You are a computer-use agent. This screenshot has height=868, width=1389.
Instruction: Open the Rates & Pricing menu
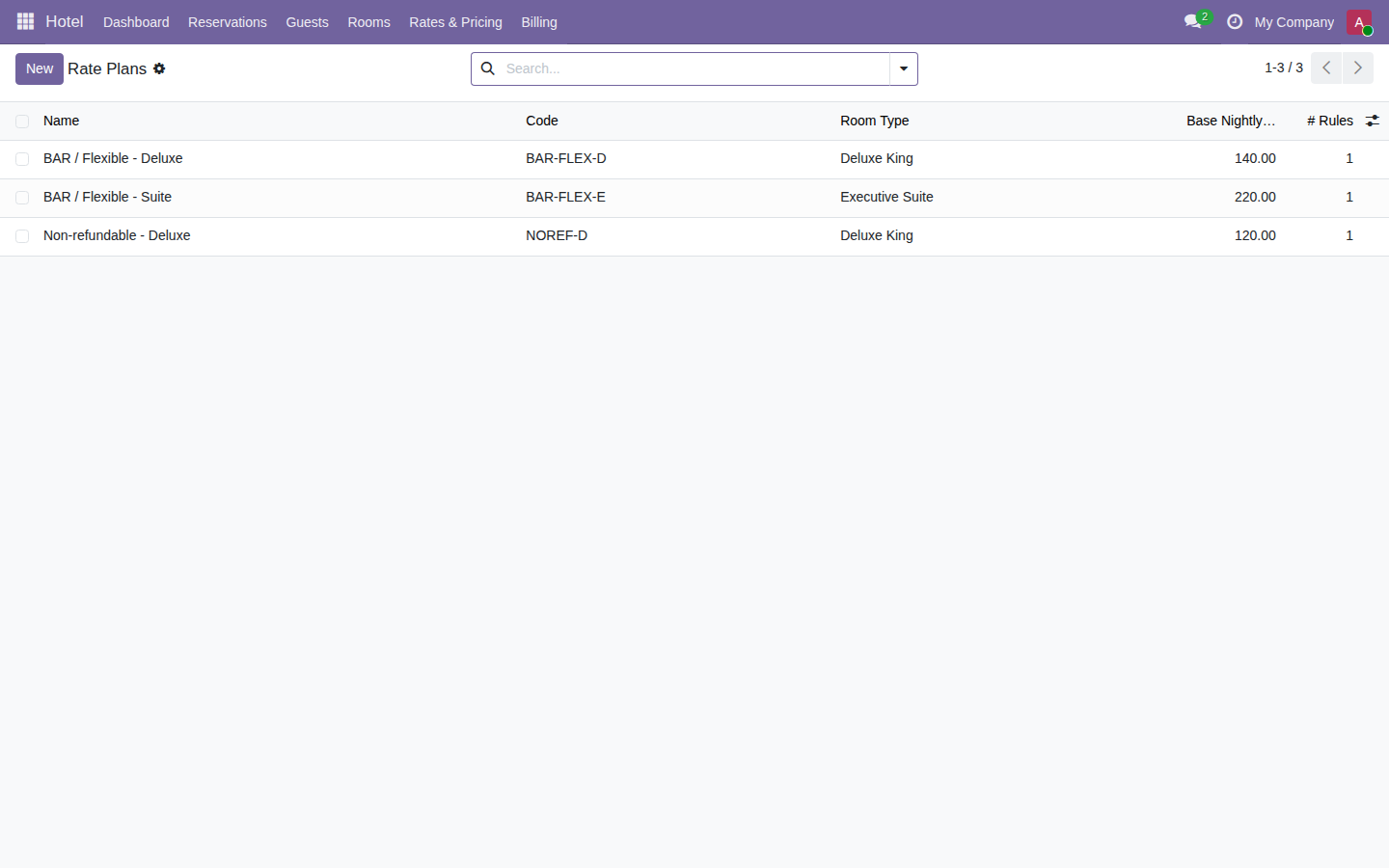tap(455, 22)
